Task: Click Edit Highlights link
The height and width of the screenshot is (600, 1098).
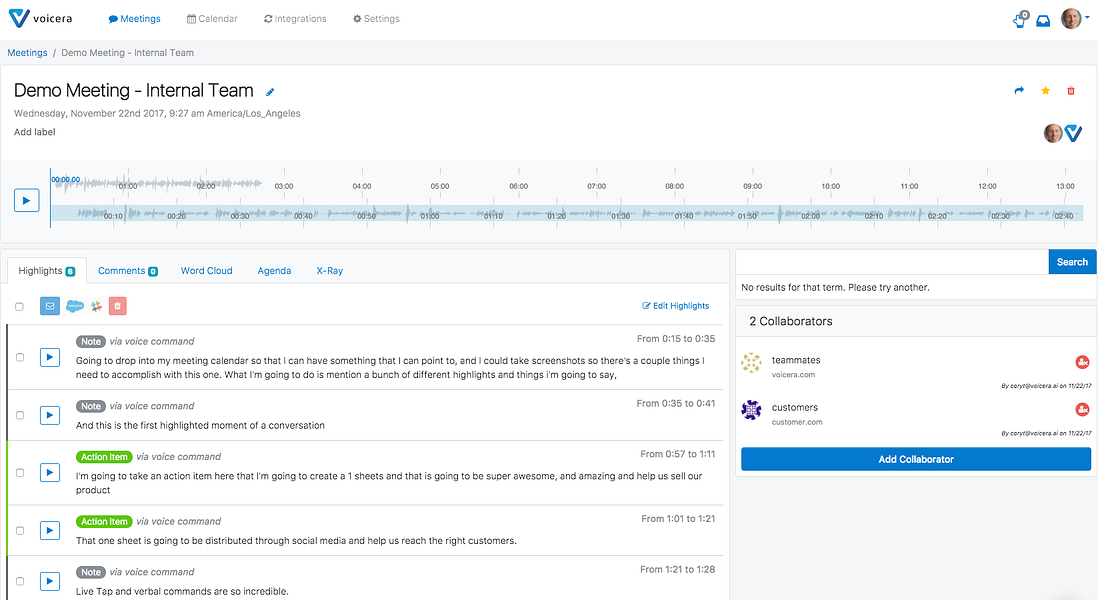Action: tap(676, 306)
